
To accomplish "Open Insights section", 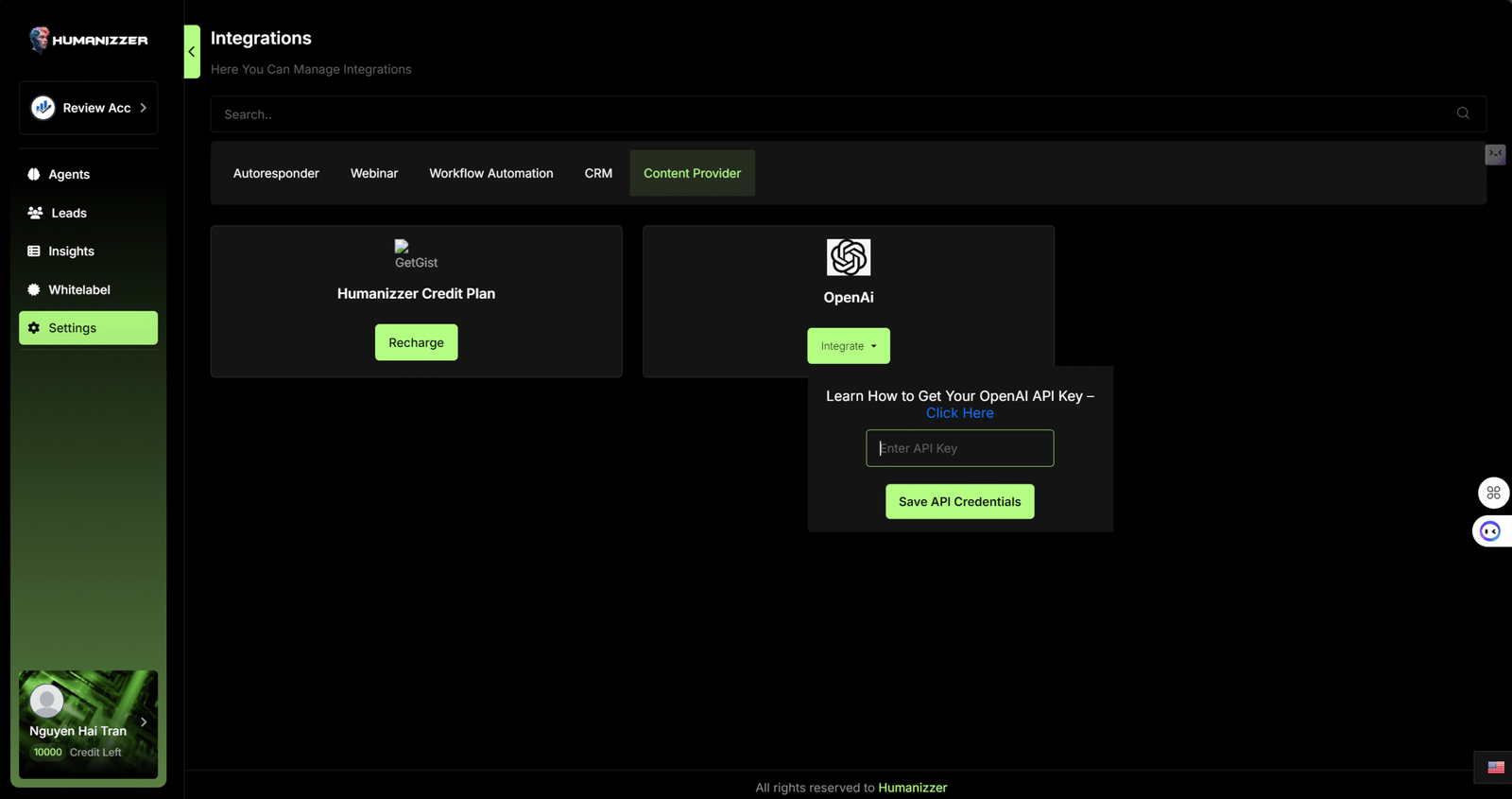I will pos(88,252).
